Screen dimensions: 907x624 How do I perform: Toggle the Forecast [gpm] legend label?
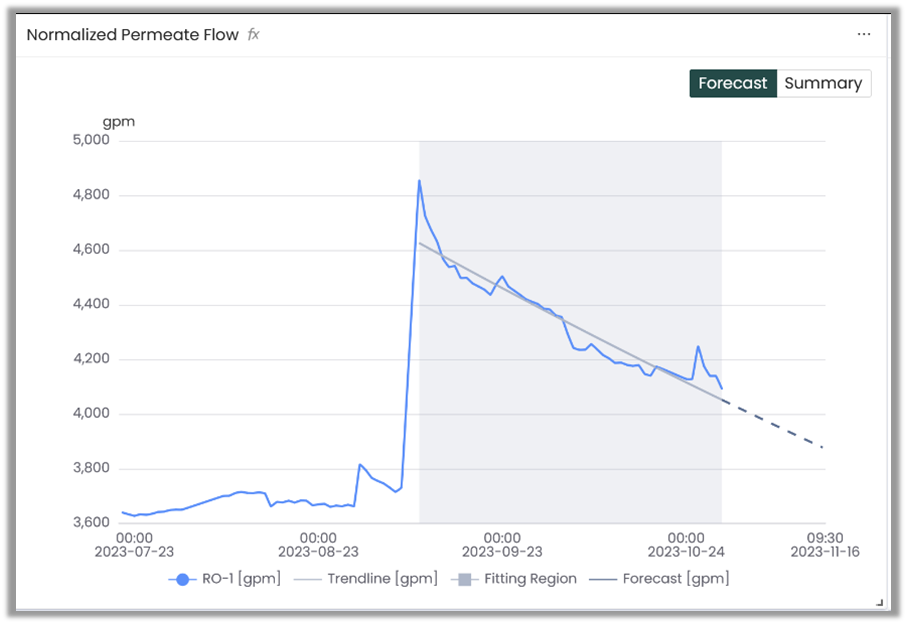click(675, 578)
